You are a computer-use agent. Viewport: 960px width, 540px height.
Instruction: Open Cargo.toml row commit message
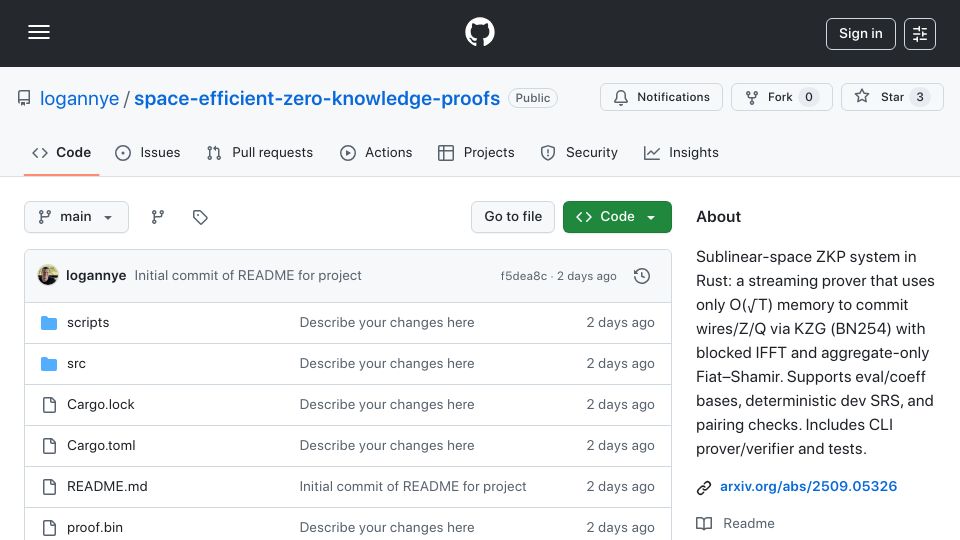click(387, 446)
